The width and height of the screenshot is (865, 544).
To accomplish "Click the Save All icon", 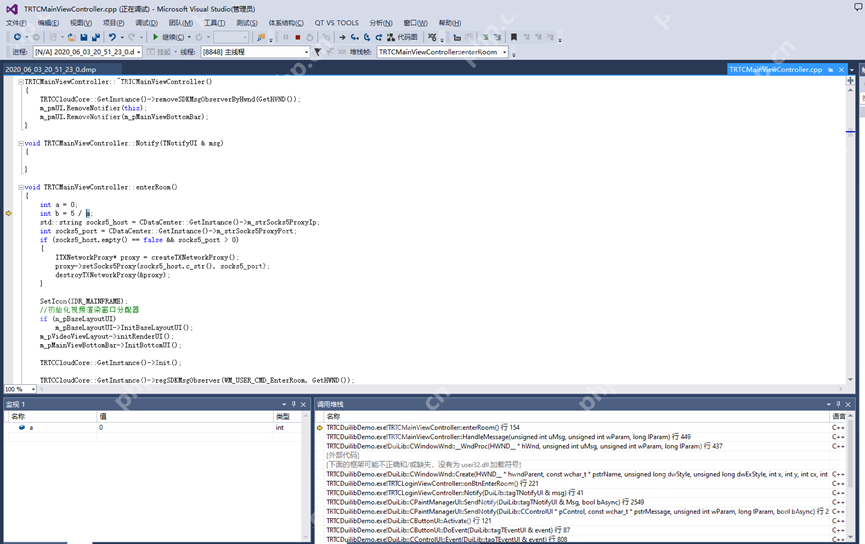I will point(96,37).
